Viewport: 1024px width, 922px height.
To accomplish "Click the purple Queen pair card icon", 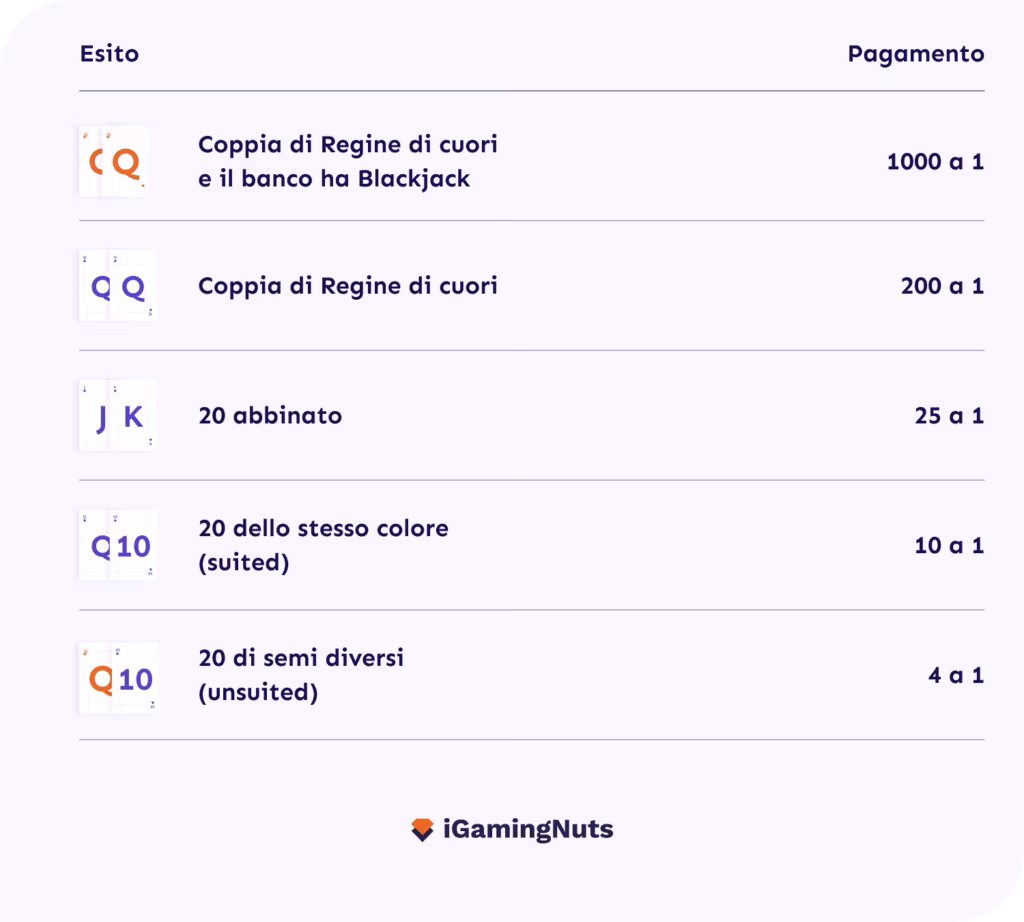I will click(x=117, y=287).
